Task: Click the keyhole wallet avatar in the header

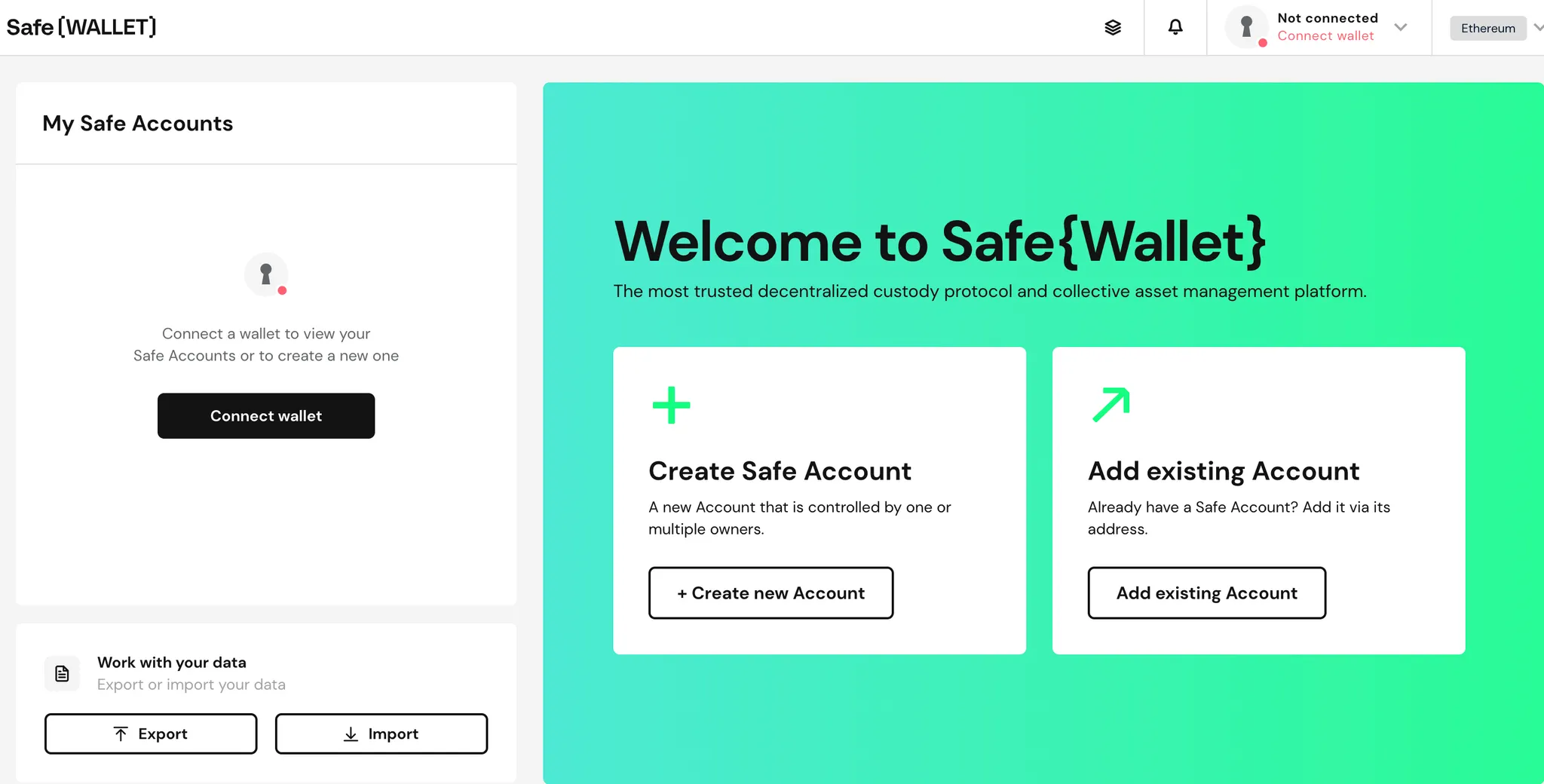Action: tap(1247, 27)
